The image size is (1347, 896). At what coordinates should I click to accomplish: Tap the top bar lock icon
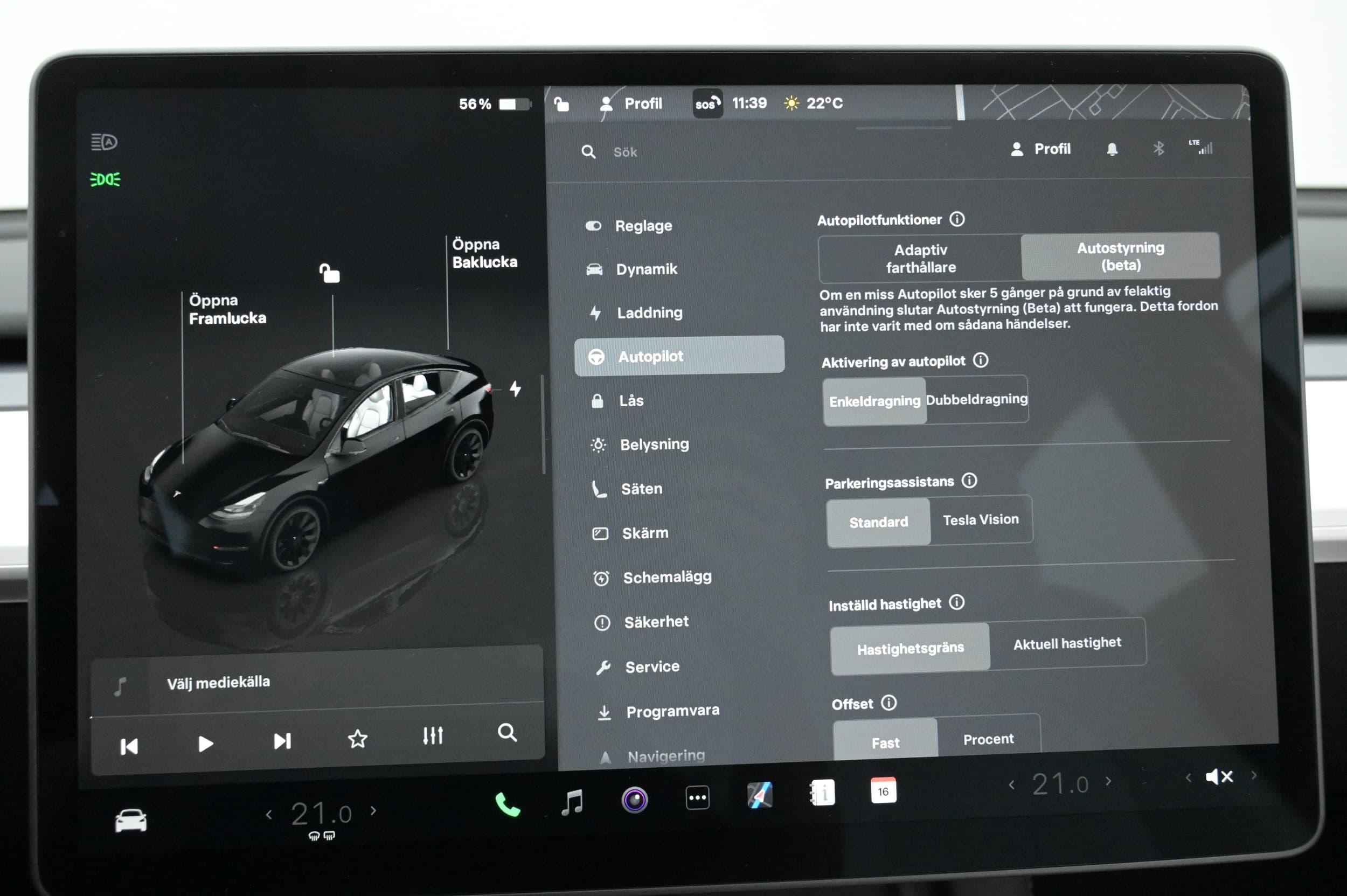point(561,103)
